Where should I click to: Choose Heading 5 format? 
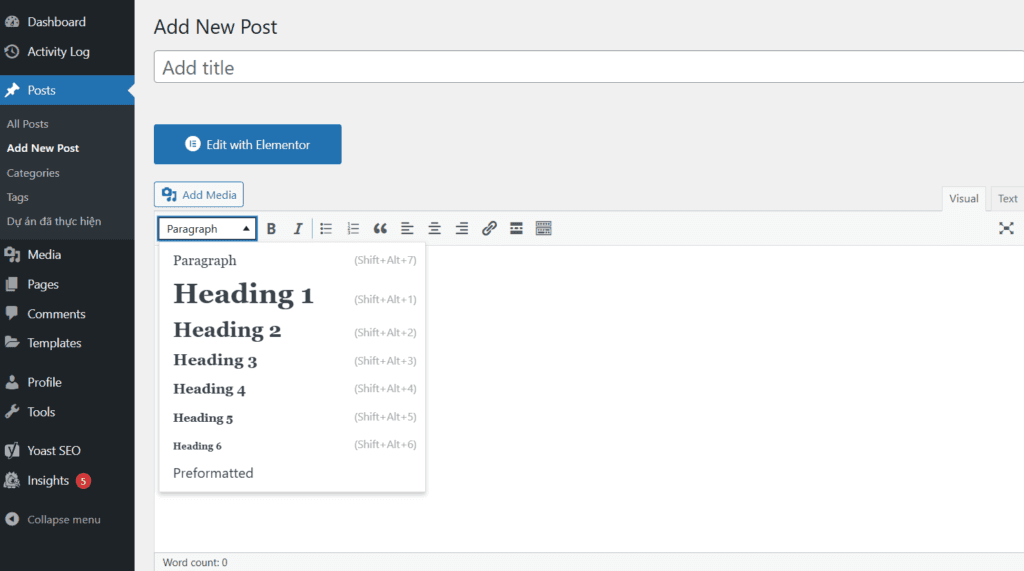point(292,417)
